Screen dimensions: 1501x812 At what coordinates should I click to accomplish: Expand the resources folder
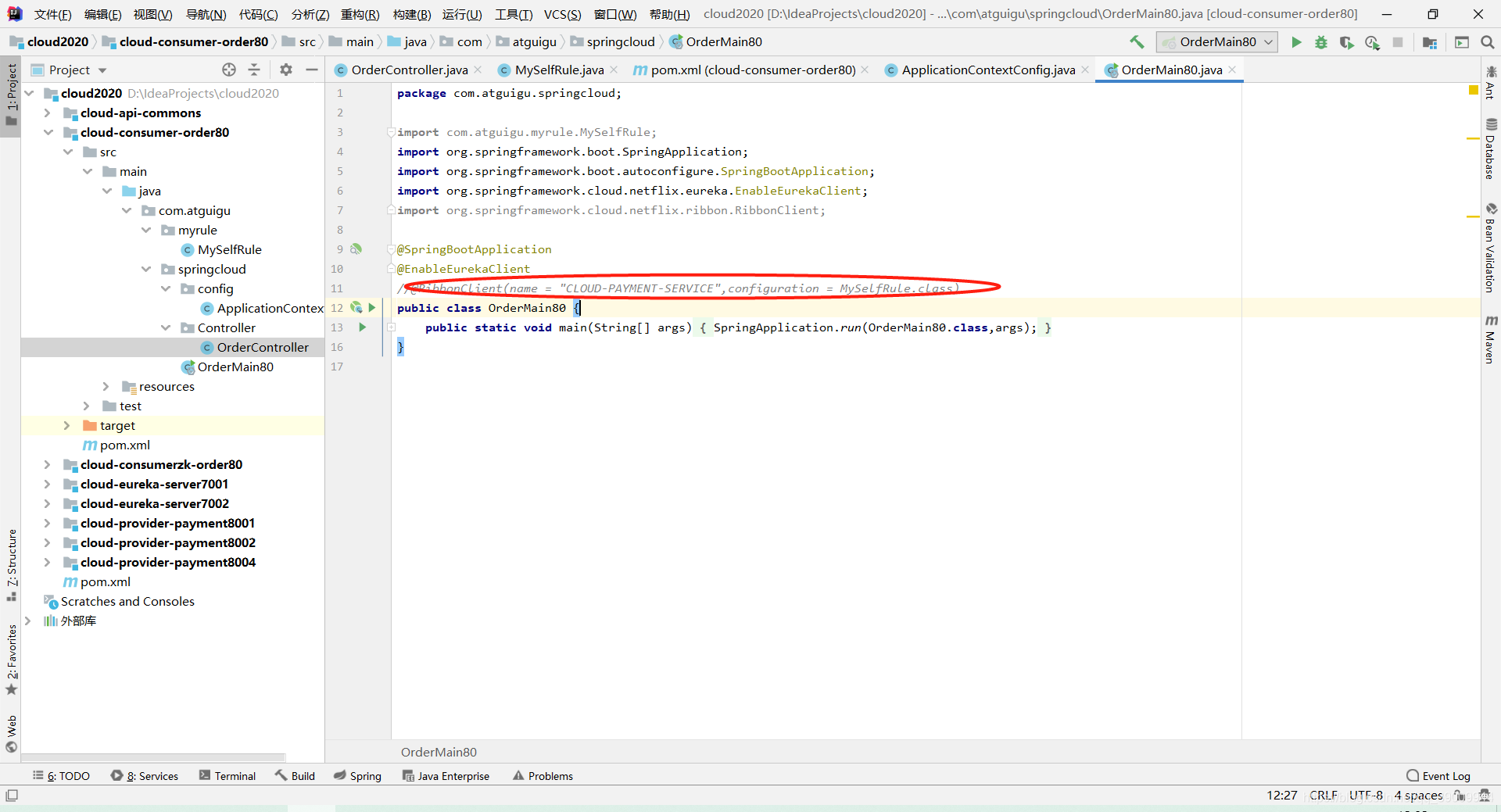[106, 386]
